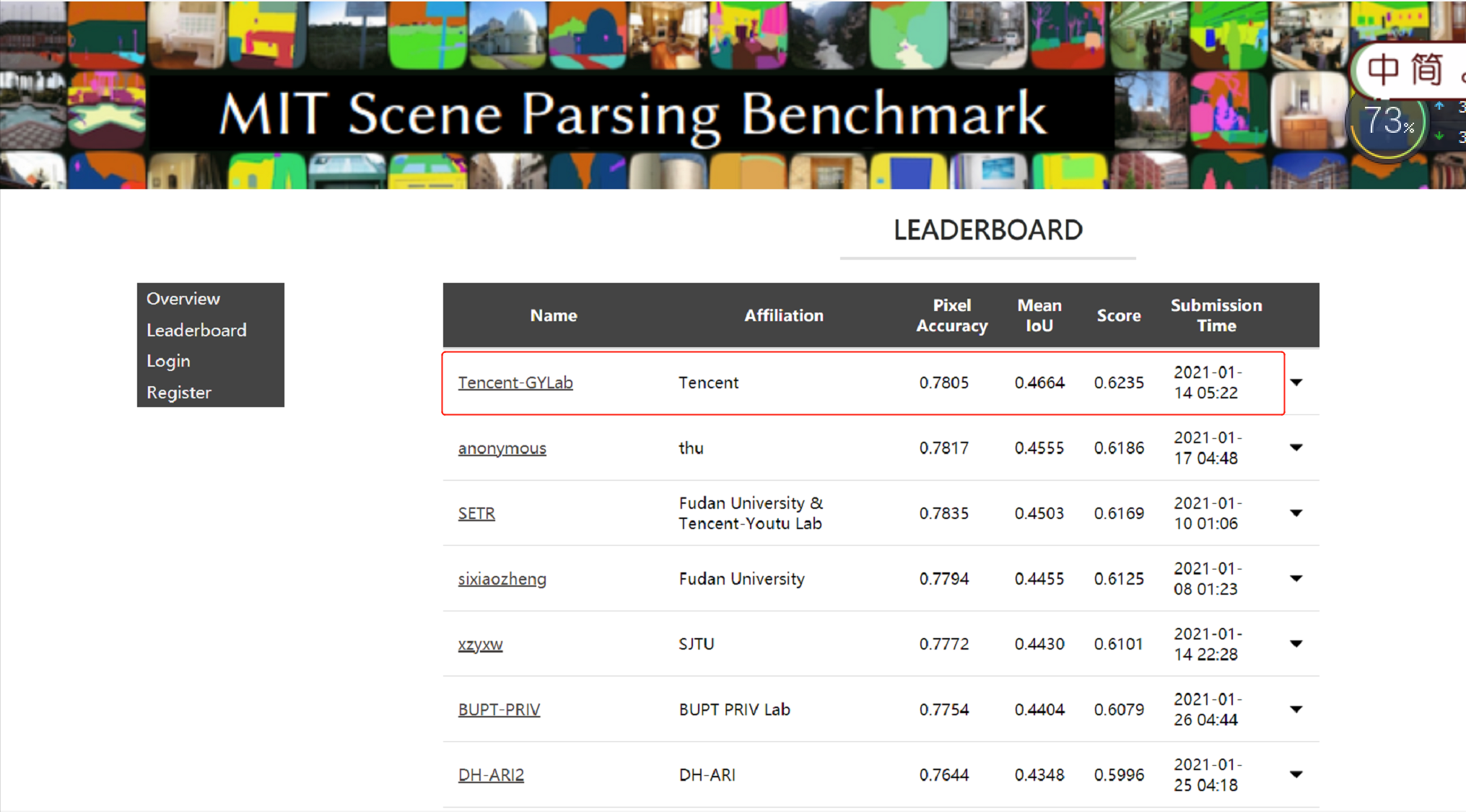Expand the Tencent-GYLab row dropdown arrow

[1296, 383]
